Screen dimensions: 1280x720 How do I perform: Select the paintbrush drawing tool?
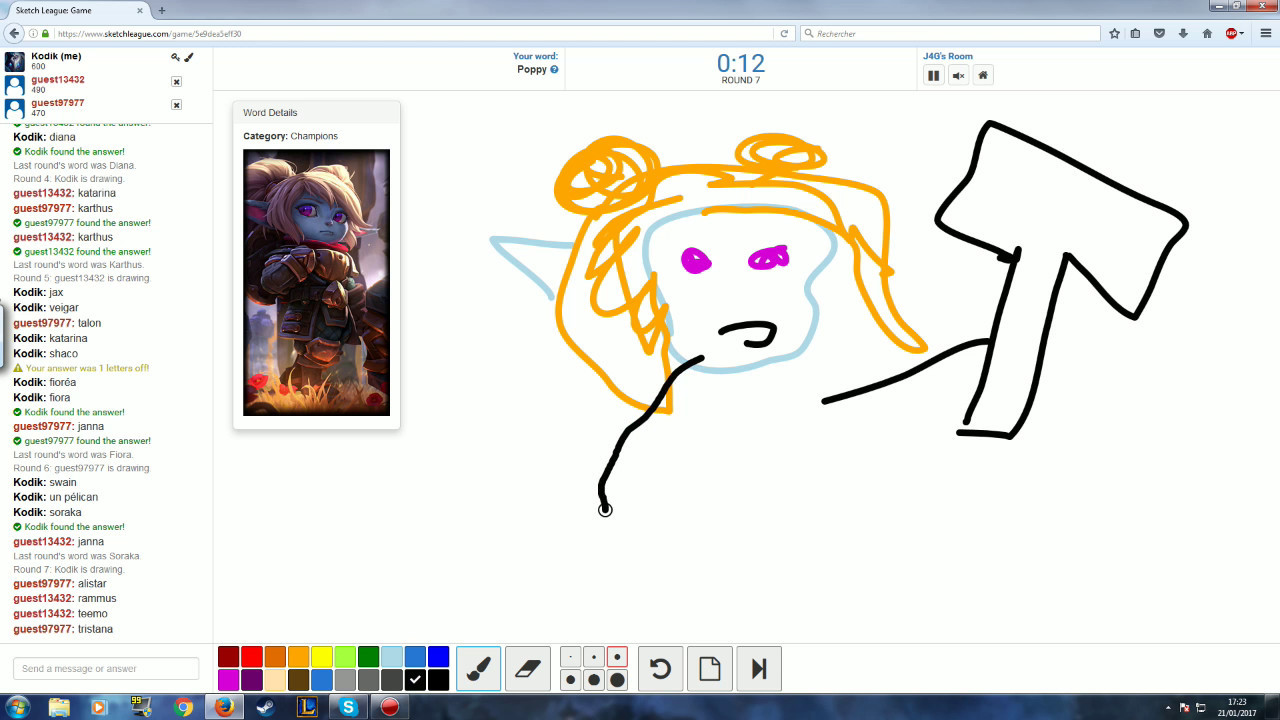[x=478, y=668]
